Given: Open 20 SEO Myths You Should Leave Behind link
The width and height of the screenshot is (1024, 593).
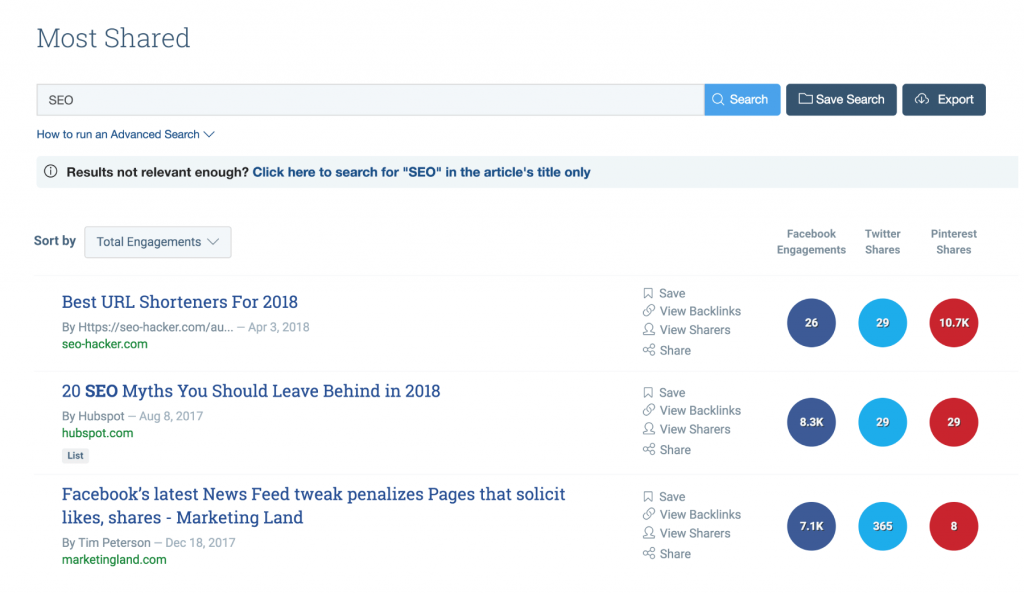Looking at the screenshot, I should click(x=251, y=391).
